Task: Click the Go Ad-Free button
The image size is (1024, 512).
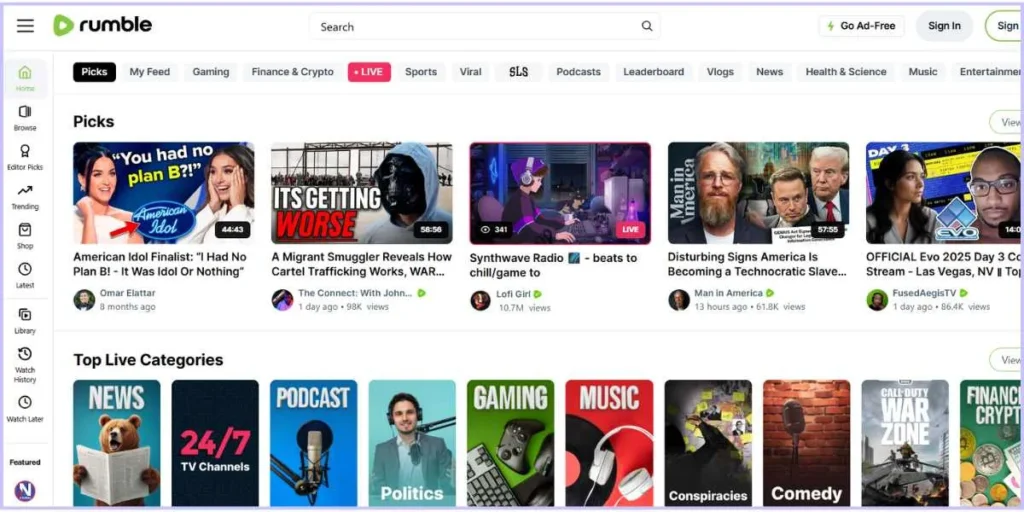Action: tap(860, 26)
